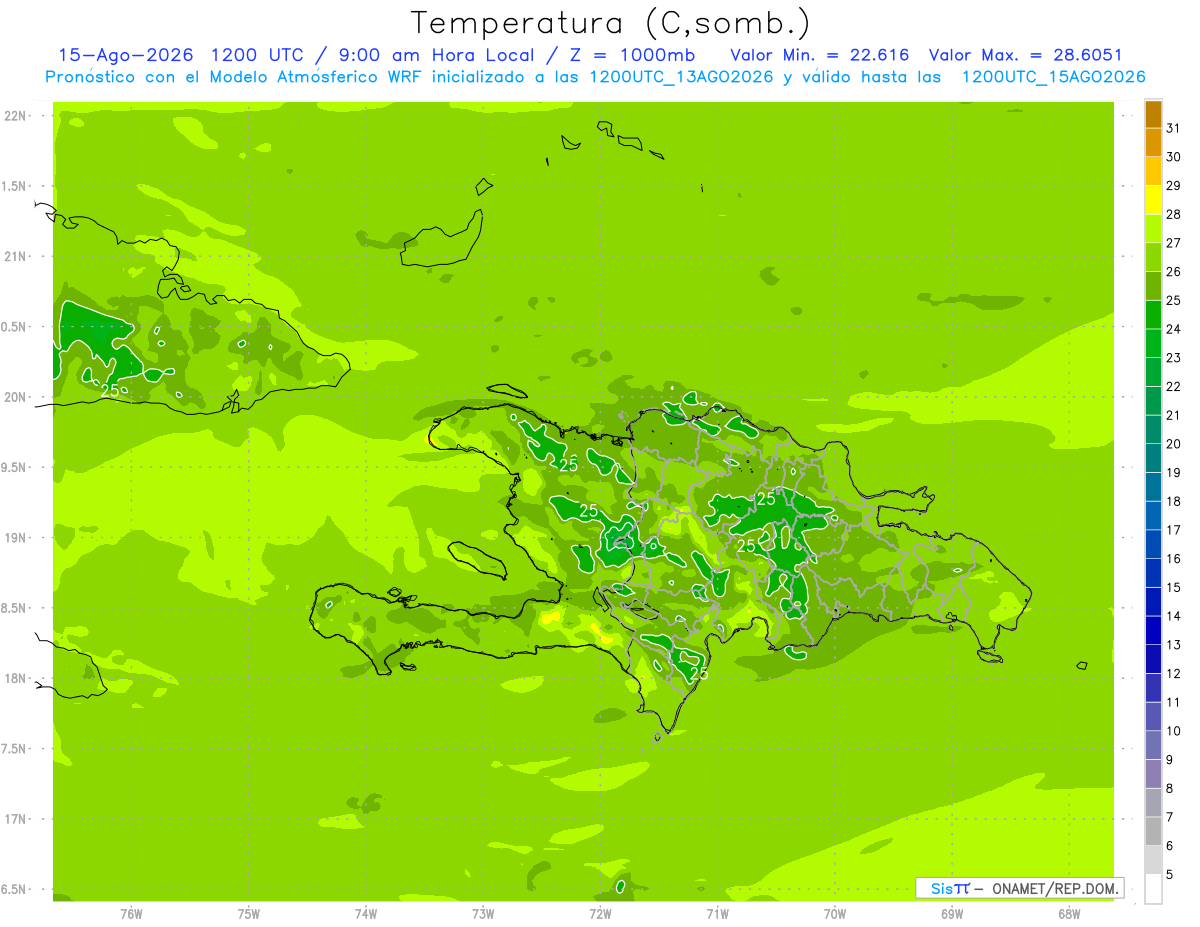Viewport: 1200px width, 927px height.
Task: Click the '20N' latitude label
Action: (x=15, y=398)
